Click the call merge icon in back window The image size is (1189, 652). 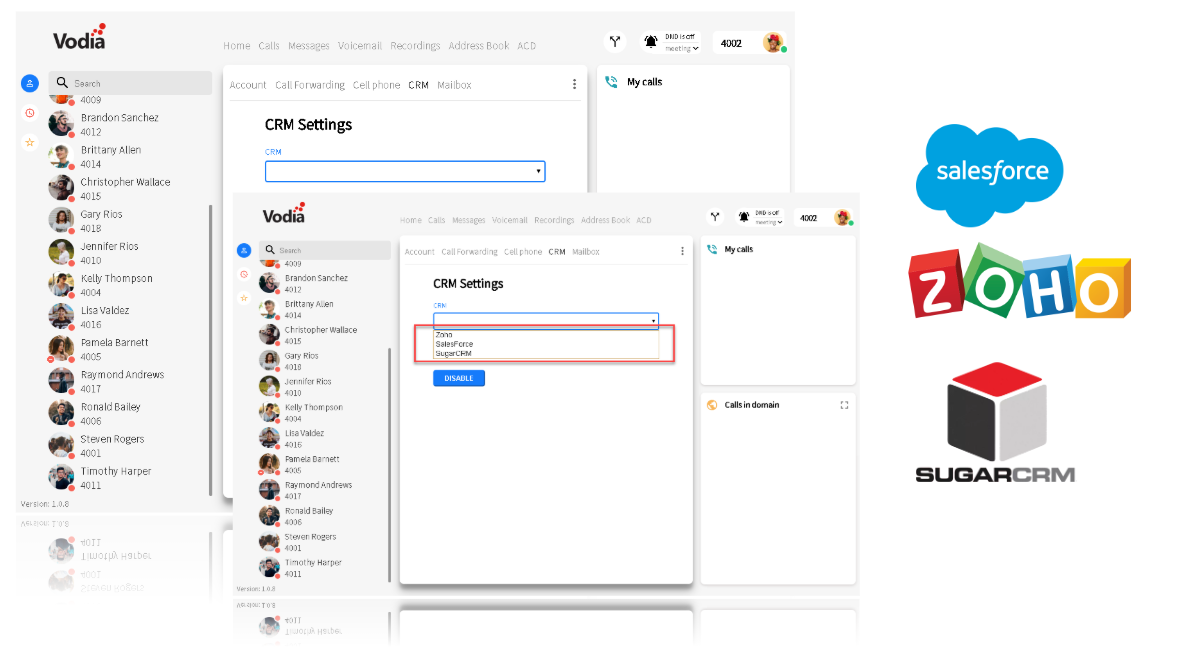pyautogui.click(x=615, y=42)
